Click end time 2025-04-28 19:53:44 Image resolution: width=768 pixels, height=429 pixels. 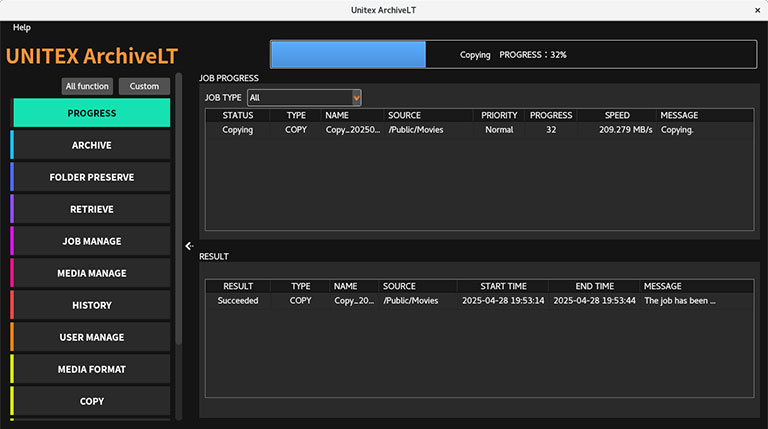pyautogui.click(x=595, y=301)
